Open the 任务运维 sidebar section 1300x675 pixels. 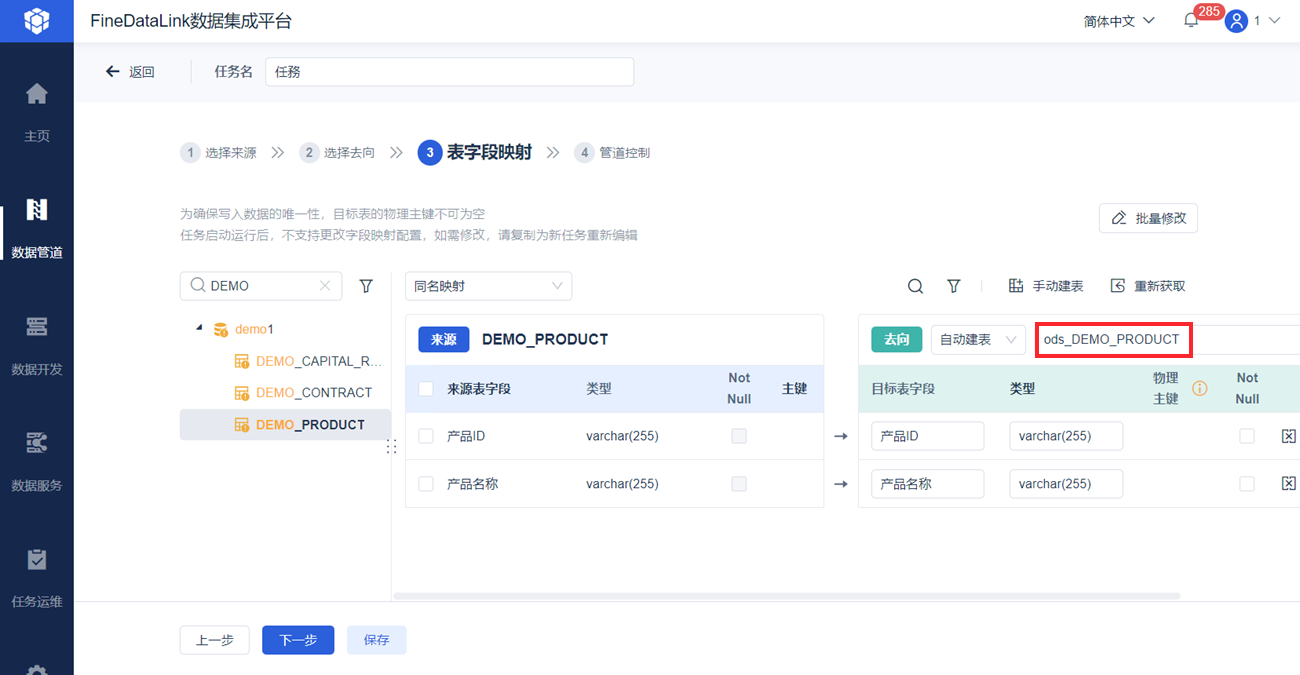coord(36,578)
